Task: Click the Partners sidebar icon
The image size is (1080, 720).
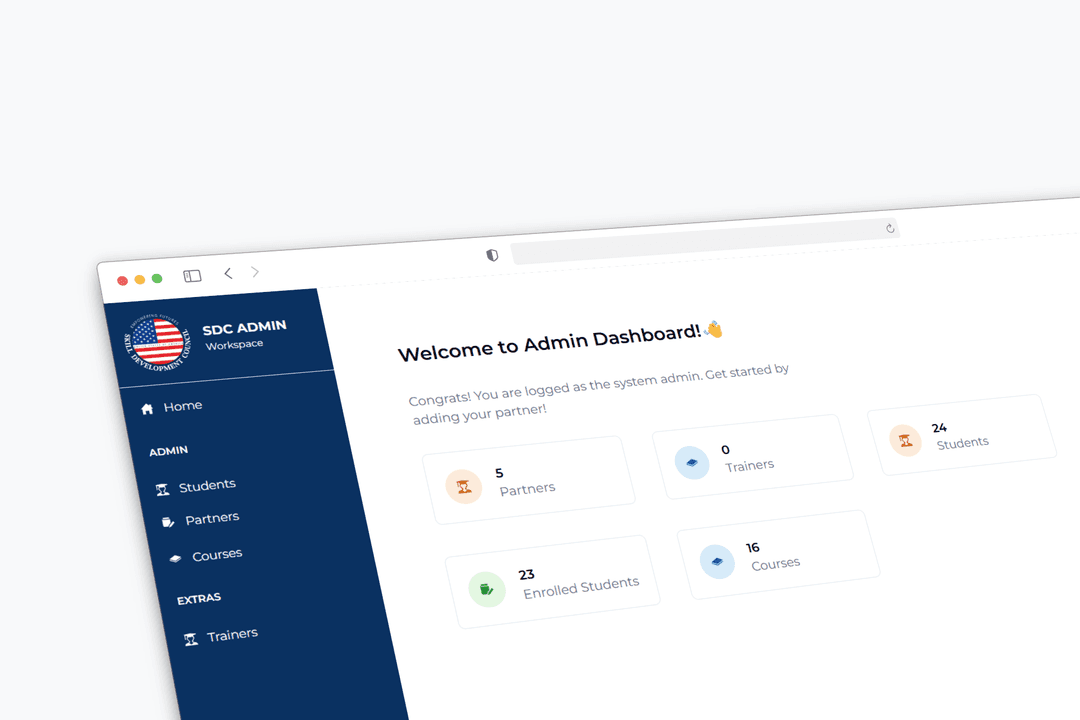Action: click(168, 522)
